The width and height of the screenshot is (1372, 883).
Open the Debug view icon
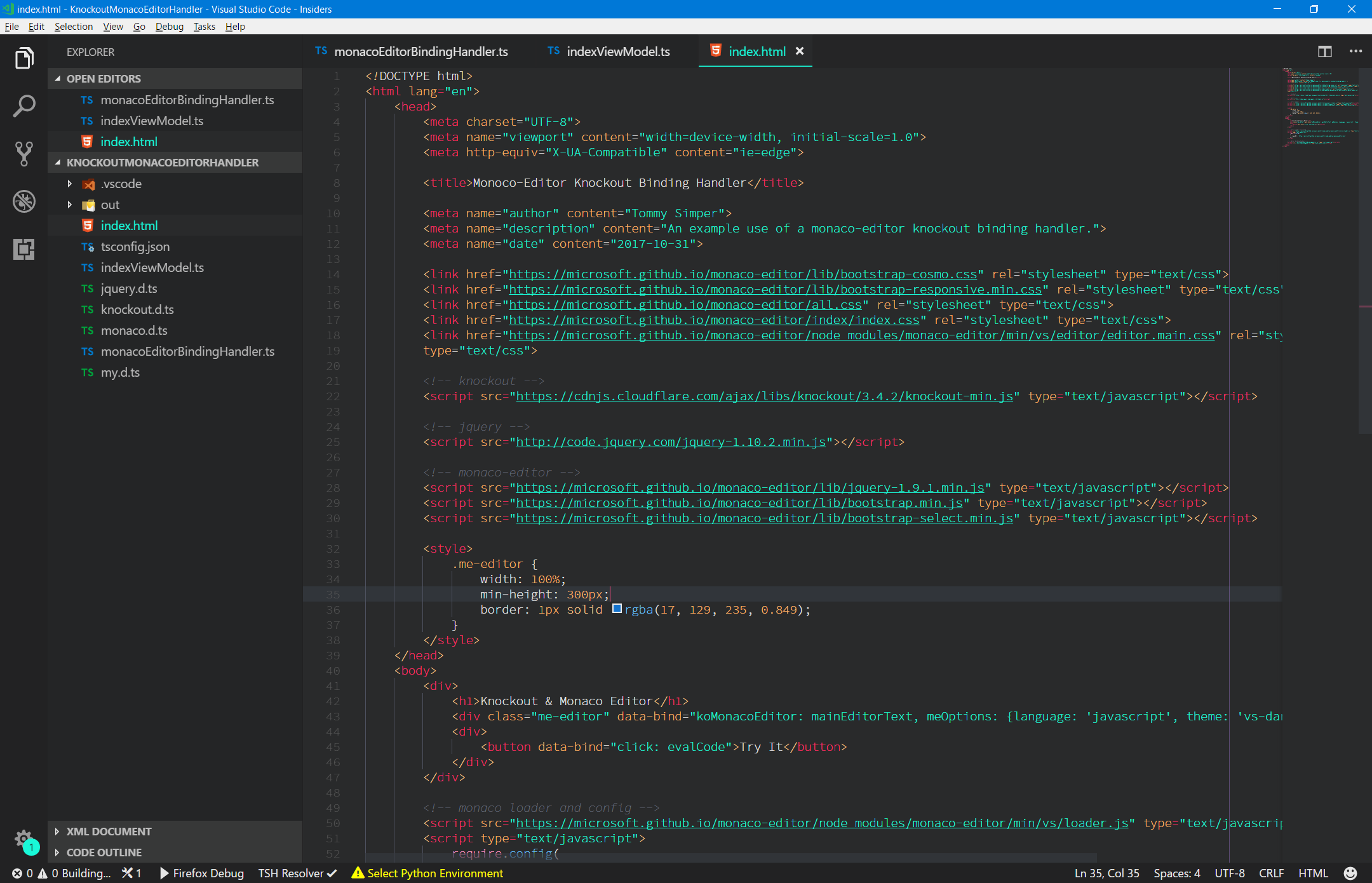[x=24, y=201]
